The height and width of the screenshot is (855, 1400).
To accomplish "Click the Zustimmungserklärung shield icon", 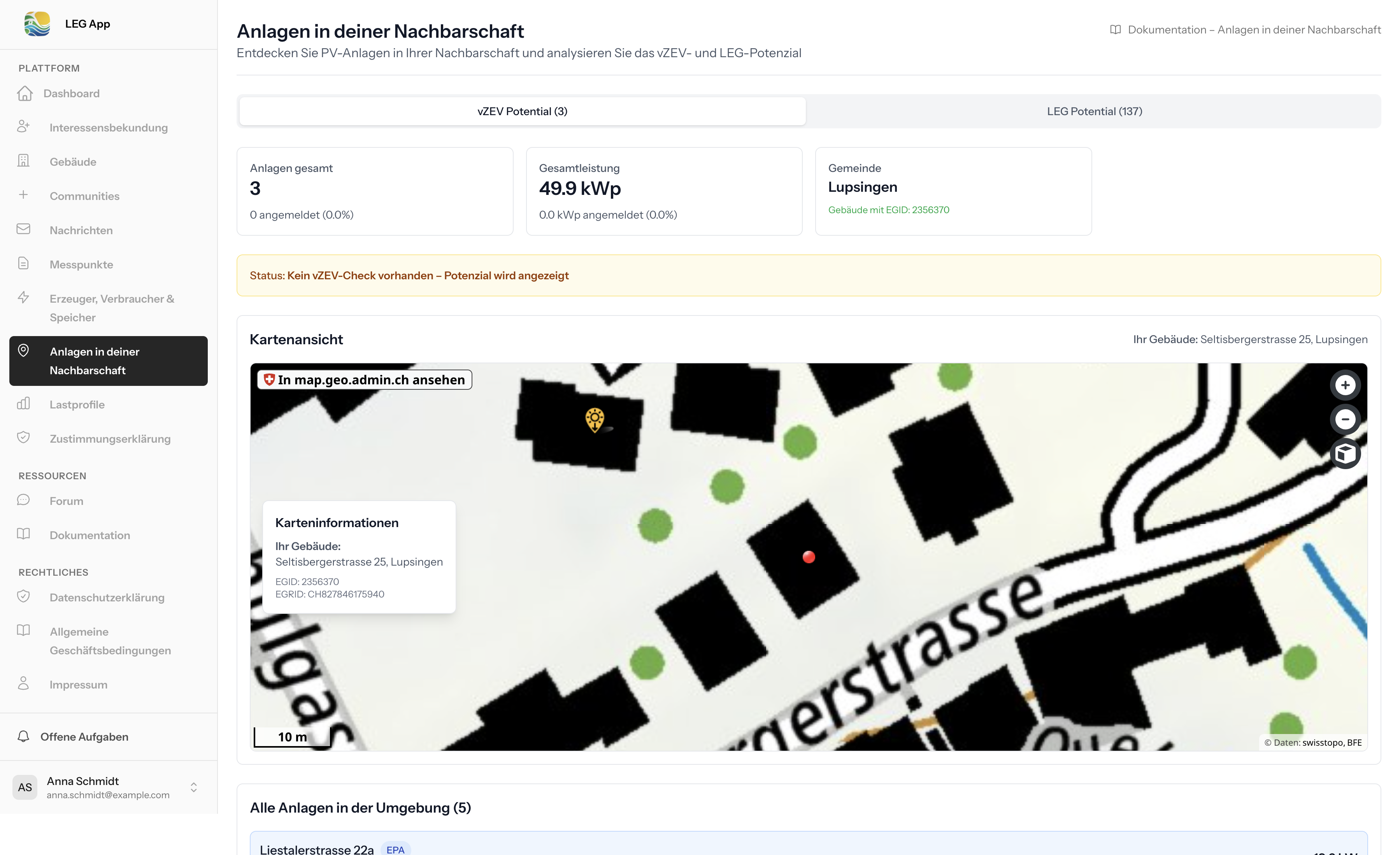I will click(23, 437).
